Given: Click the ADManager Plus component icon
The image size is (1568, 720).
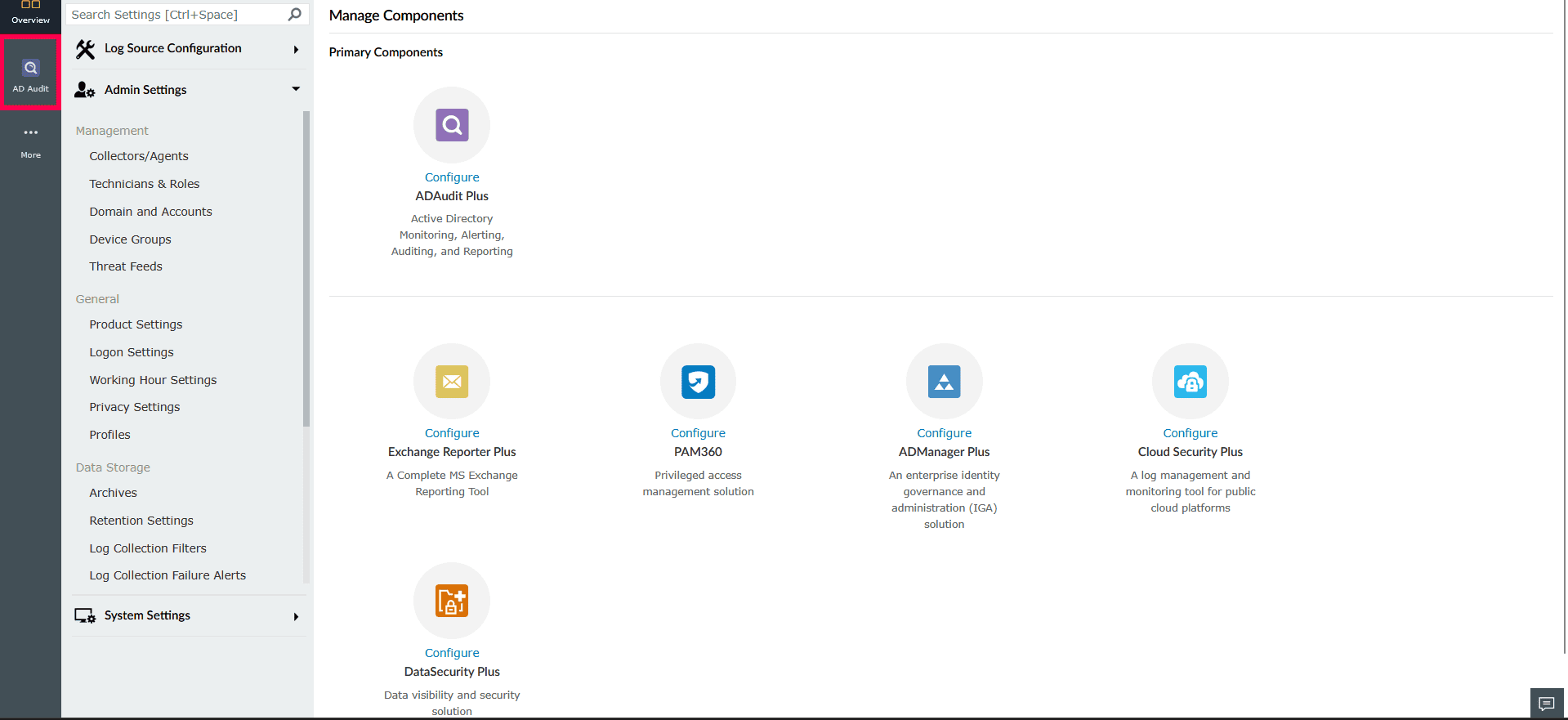Looking at the screenshot, I should [945, 382].
